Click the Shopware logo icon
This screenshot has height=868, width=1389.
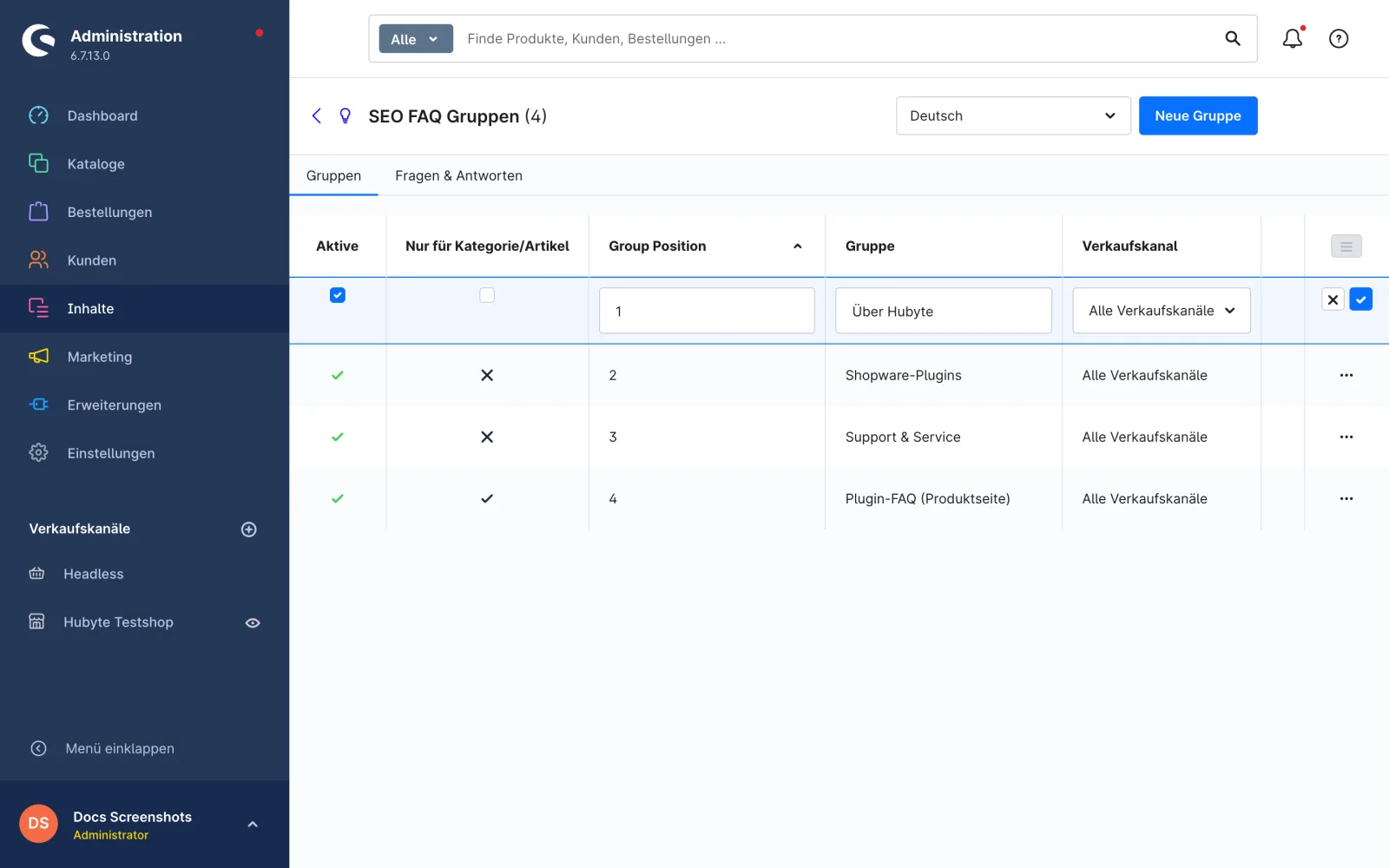tap(38, 40)
